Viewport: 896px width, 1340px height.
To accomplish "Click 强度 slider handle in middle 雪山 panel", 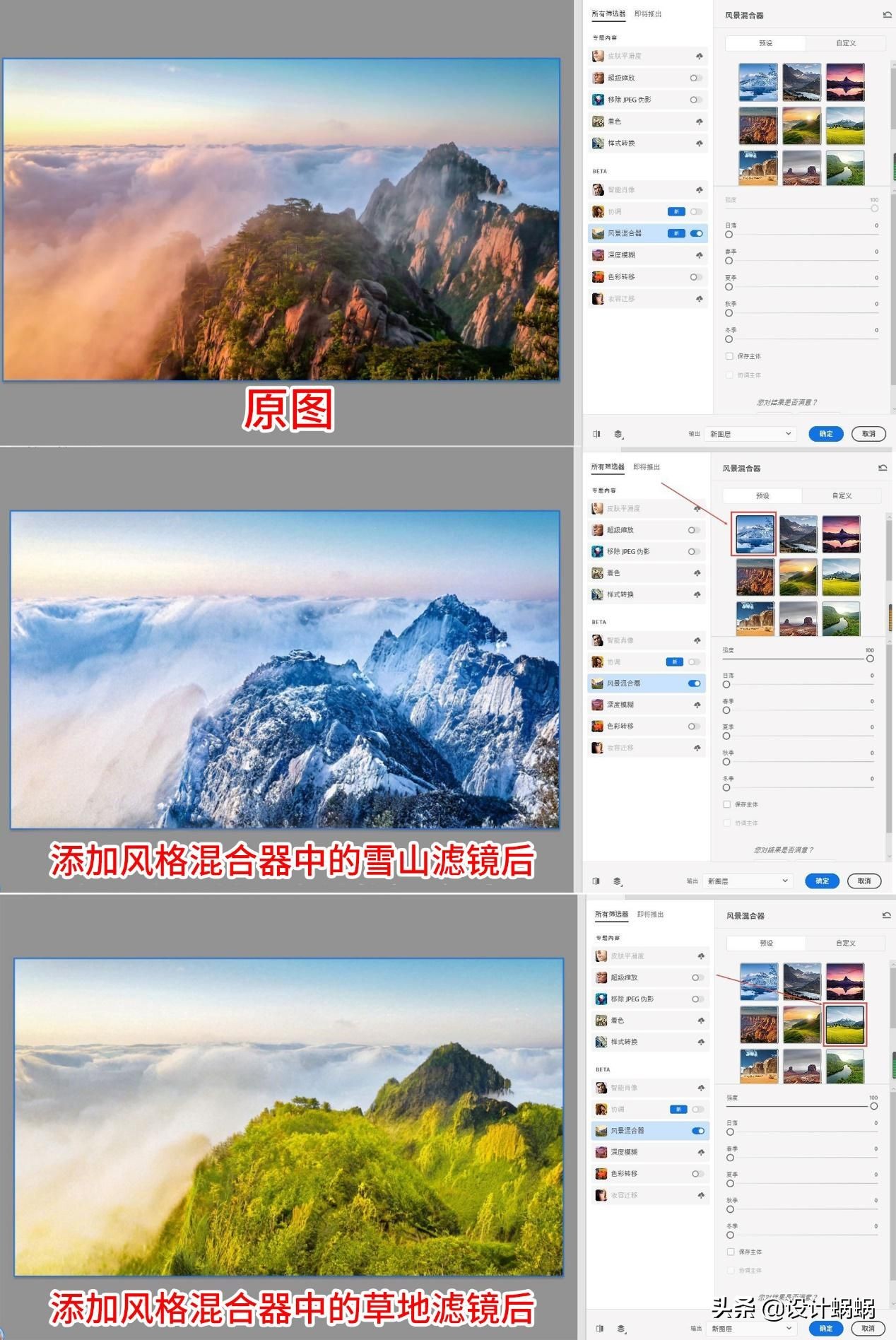I will pyautogui.click(x=870, y=659).
